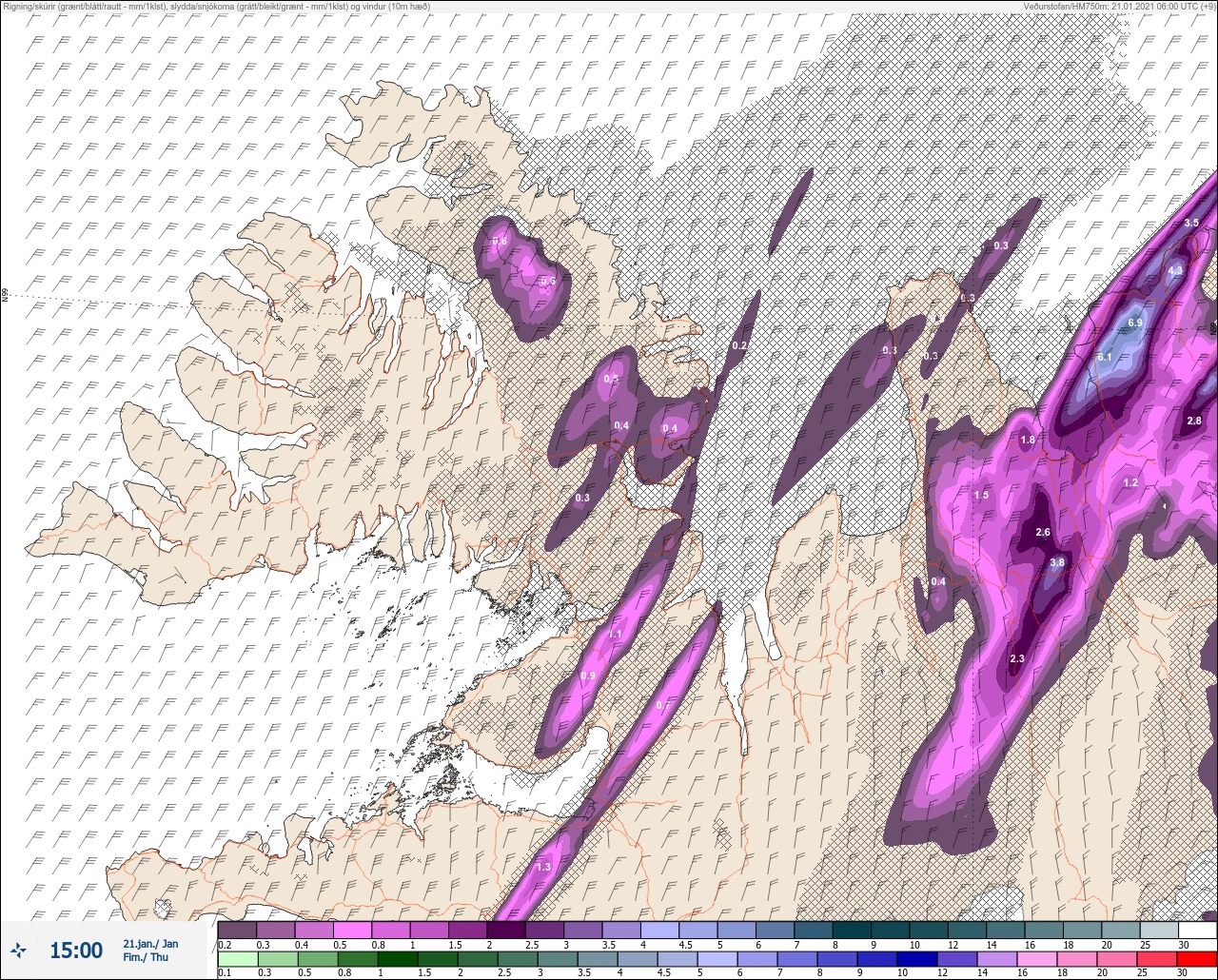Click the 1.1 precipitation value on the map

pos(615,635)
